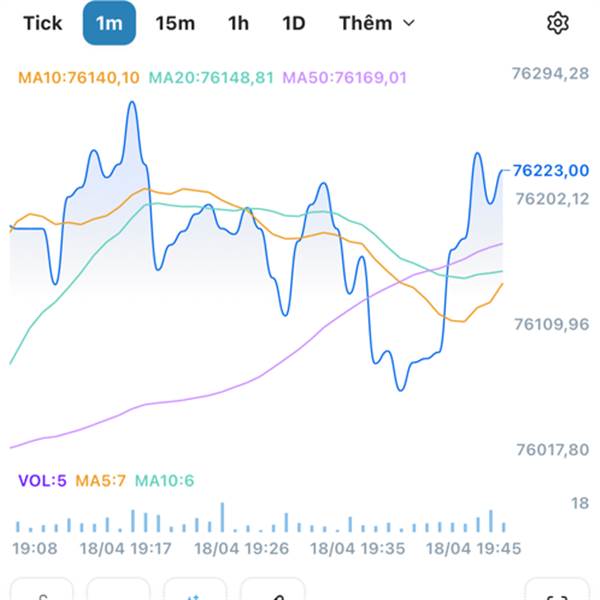This screenshot has width=600, height=600.
Task: Click the 18/04 19:35 time axis label
Action: coord(357,549)
